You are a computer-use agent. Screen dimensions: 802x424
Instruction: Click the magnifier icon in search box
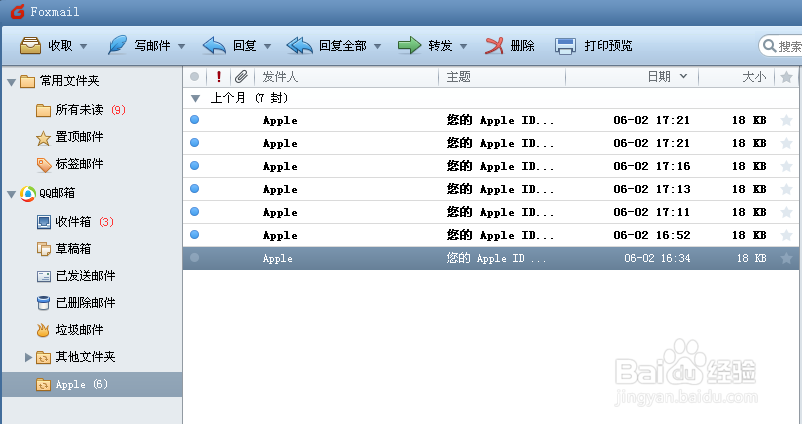coord(769,46)
